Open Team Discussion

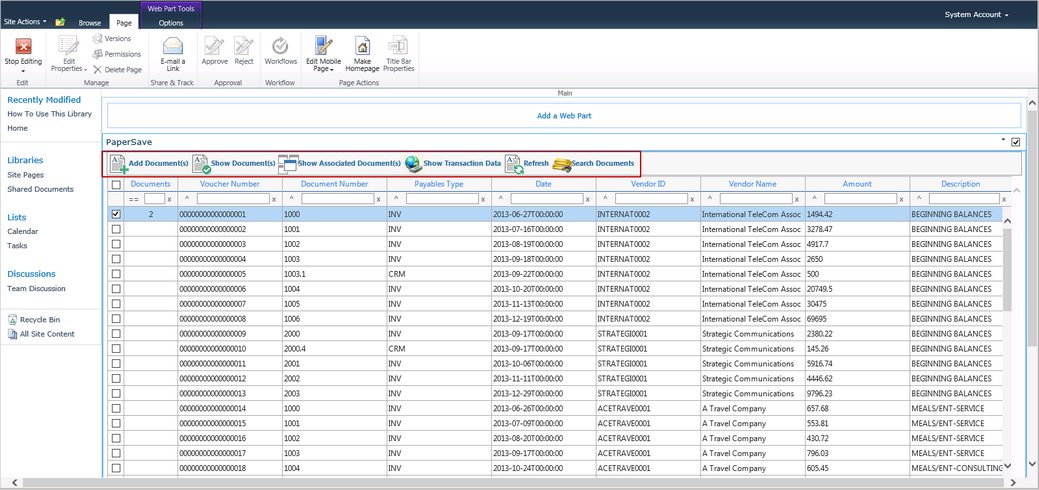[x=36, y=288]
